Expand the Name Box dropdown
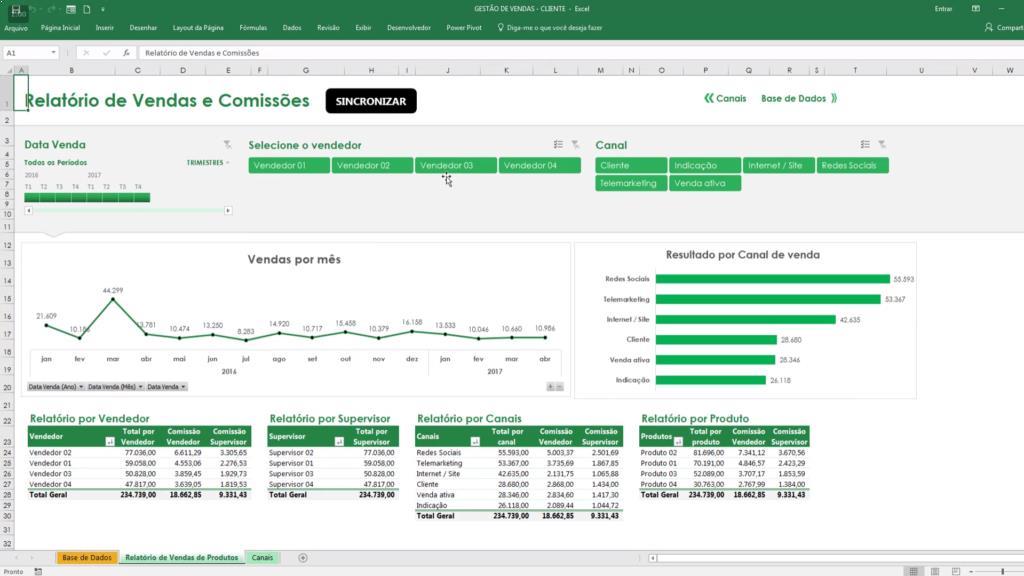Viewport: 1024px width, 576px height. (x=54, y=53)
